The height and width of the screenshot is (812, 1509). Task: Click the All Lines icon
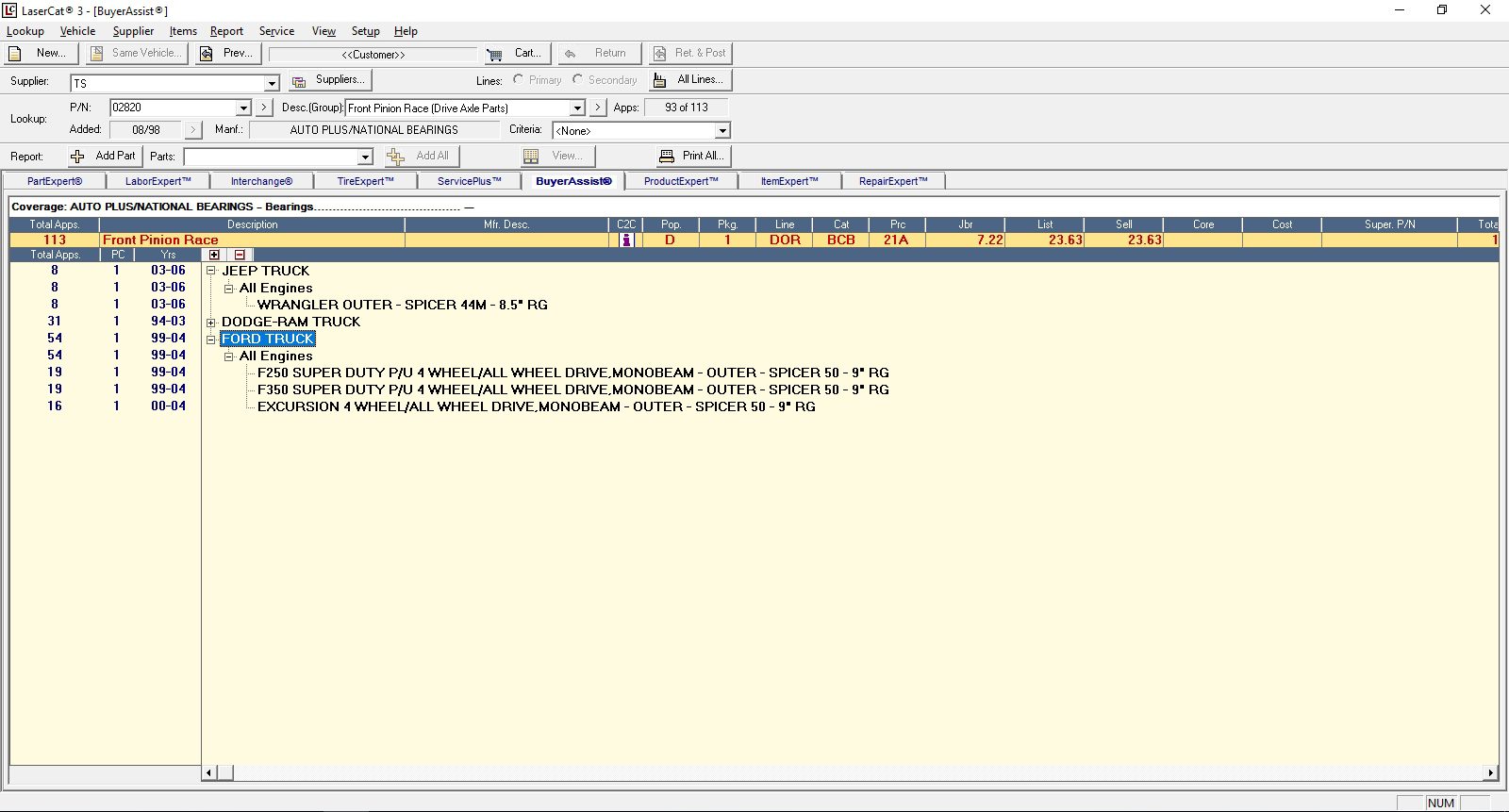[660, 80]
